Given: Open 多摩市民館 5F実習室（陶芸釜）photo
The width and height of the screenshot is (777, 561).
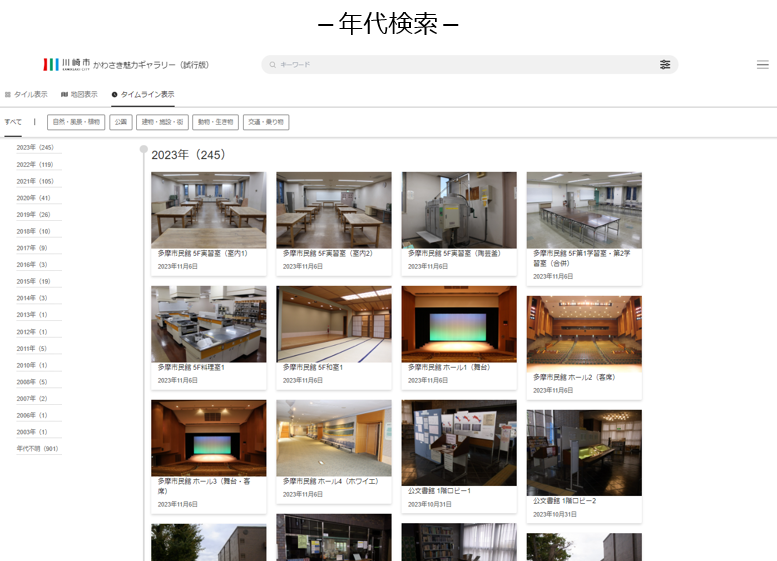Looking at the screenshot, I should coord(459,210).
